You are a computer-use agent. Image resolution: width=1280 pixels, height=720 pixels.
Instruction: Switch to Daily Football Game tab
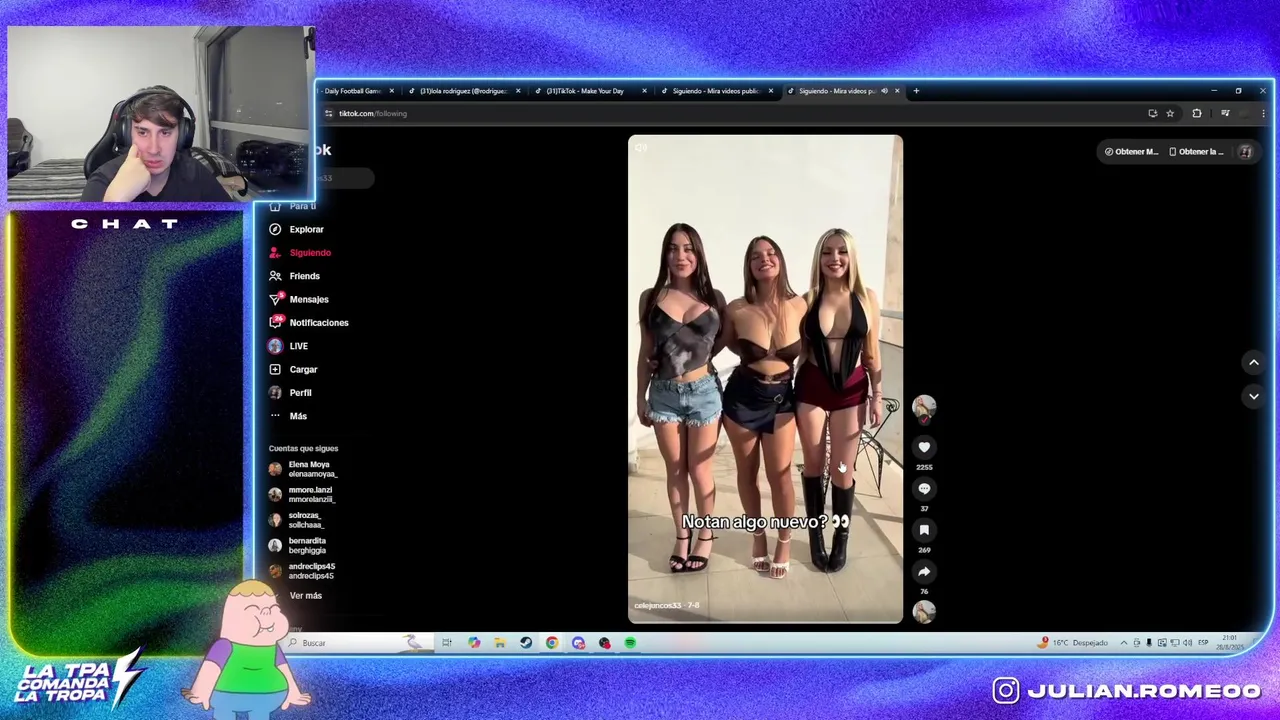[x=352, y=91]
